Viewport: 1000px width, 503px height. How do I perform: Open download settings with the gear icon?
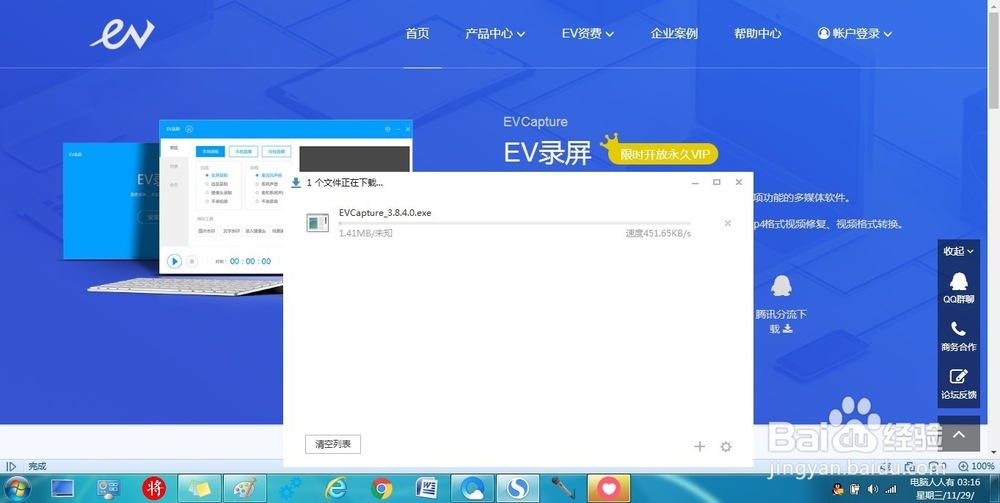pyautogui.click(x=726, y=447)
